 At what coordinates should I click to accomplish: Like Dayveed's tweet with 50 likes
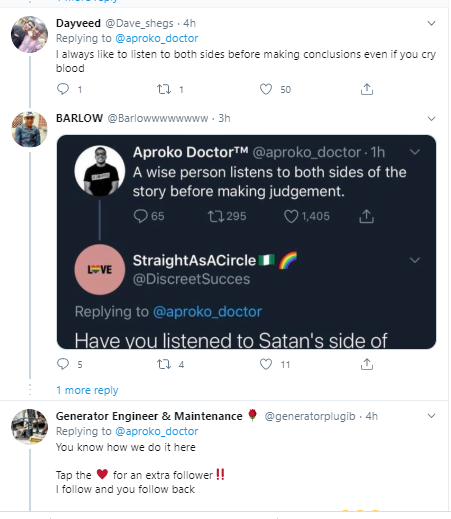(x=266, y=89)
